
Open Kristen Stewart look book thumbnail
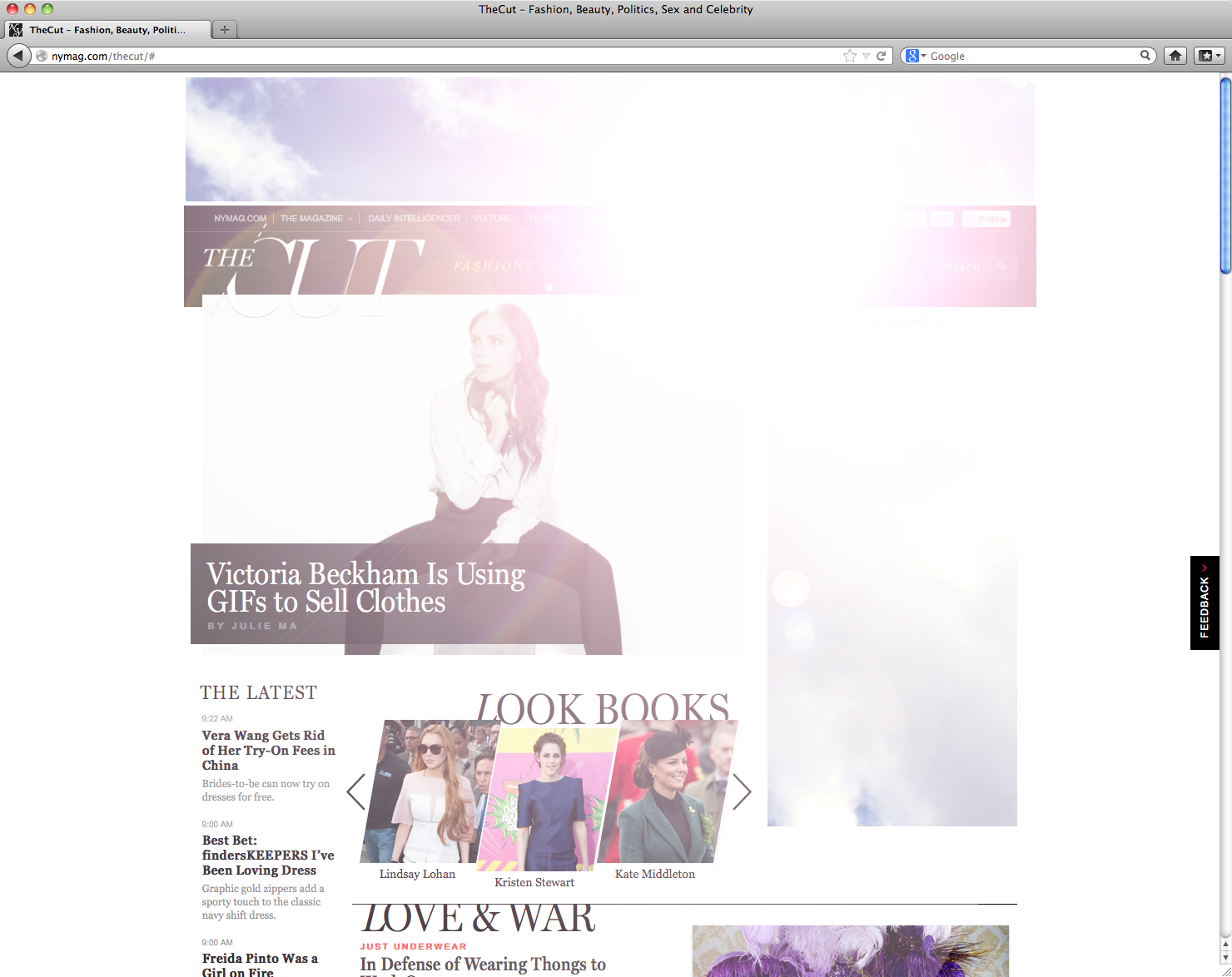click(x=547, y=799)
